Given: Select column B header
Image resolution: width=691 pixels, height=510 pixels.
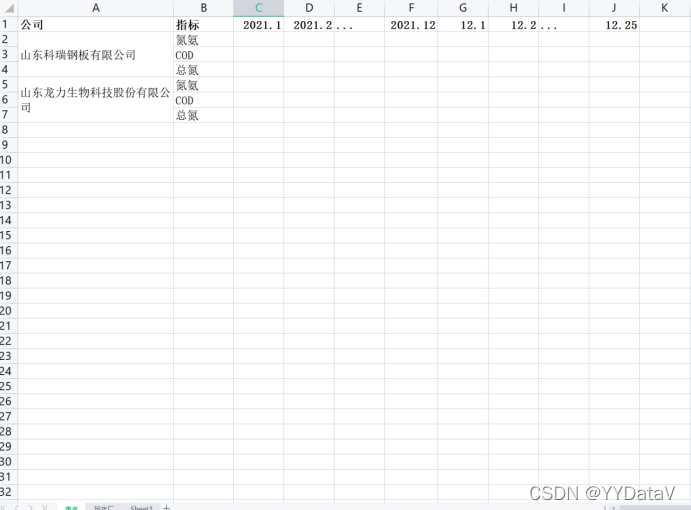Looking at the screenshot, I should coord(203,8).
